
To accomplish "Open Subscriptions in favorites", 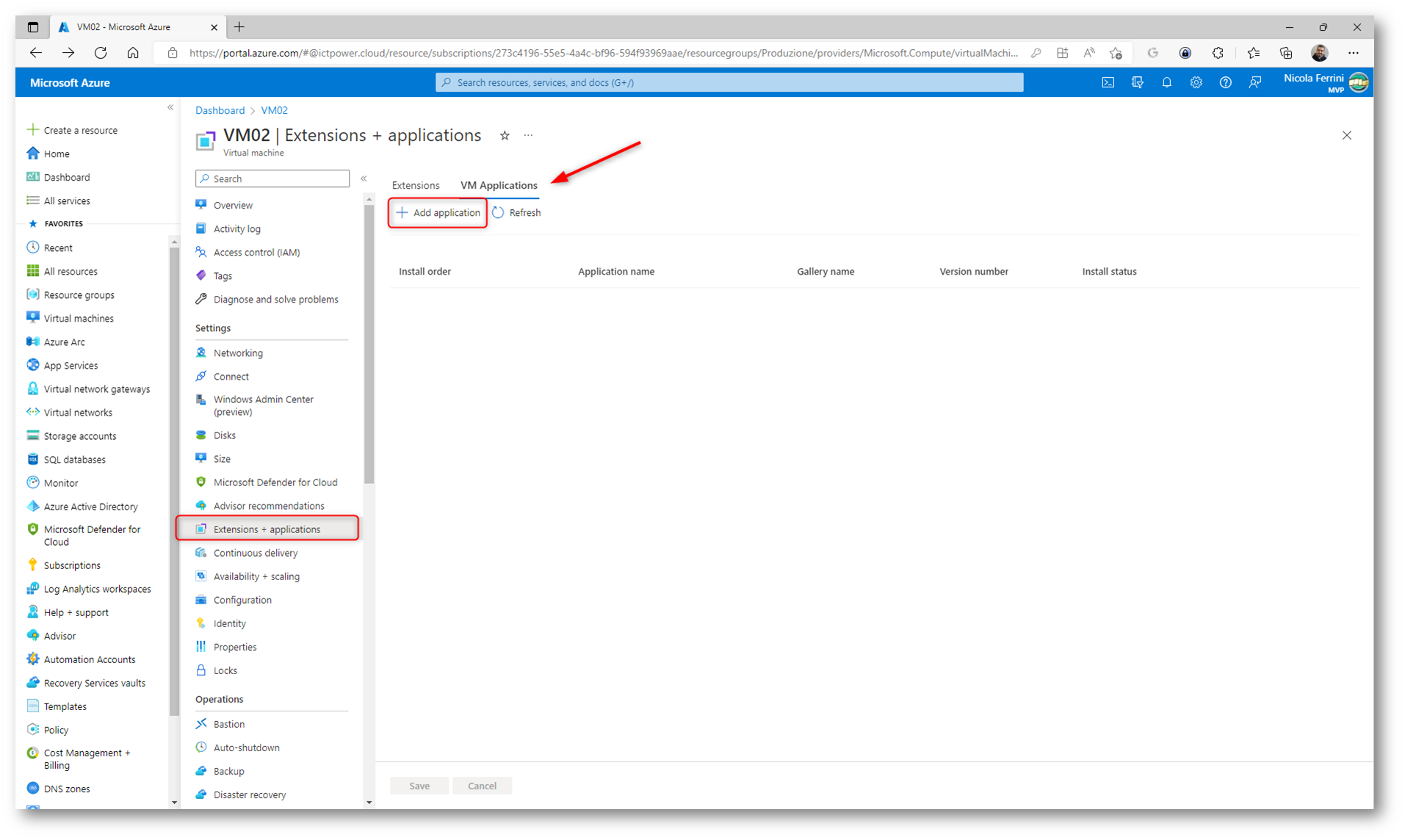I will point(72,565).
